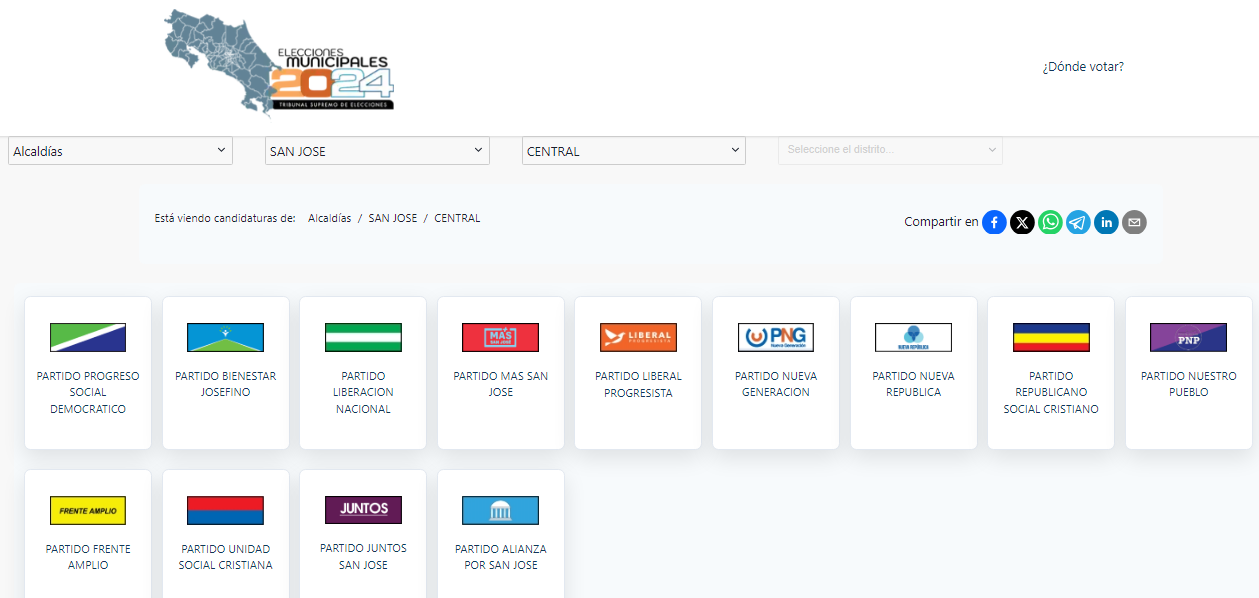The width and height of the screenshot is (1259, 598).
Task: Click 'Está viendo candidaturas de:' text
Action: (x=225, y=218)
